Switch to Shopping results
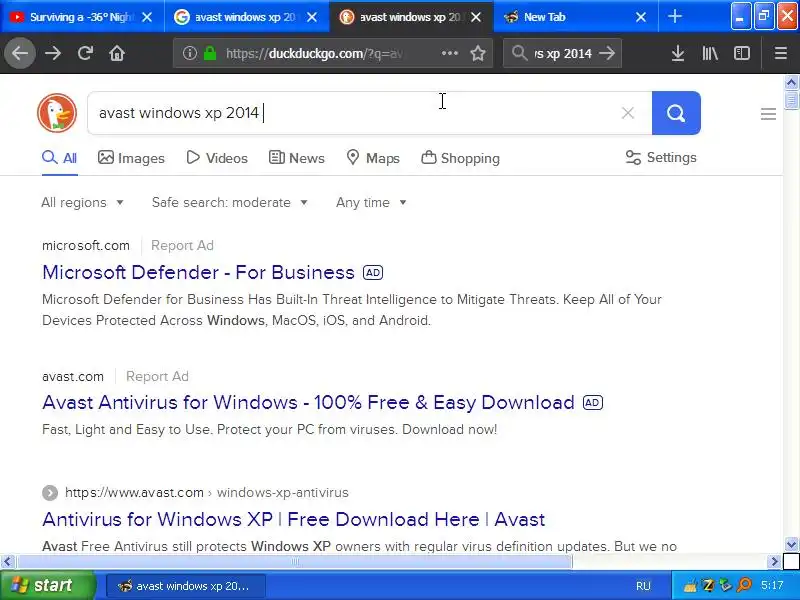Screen dimensions: 800x600 tap(460, 158)
